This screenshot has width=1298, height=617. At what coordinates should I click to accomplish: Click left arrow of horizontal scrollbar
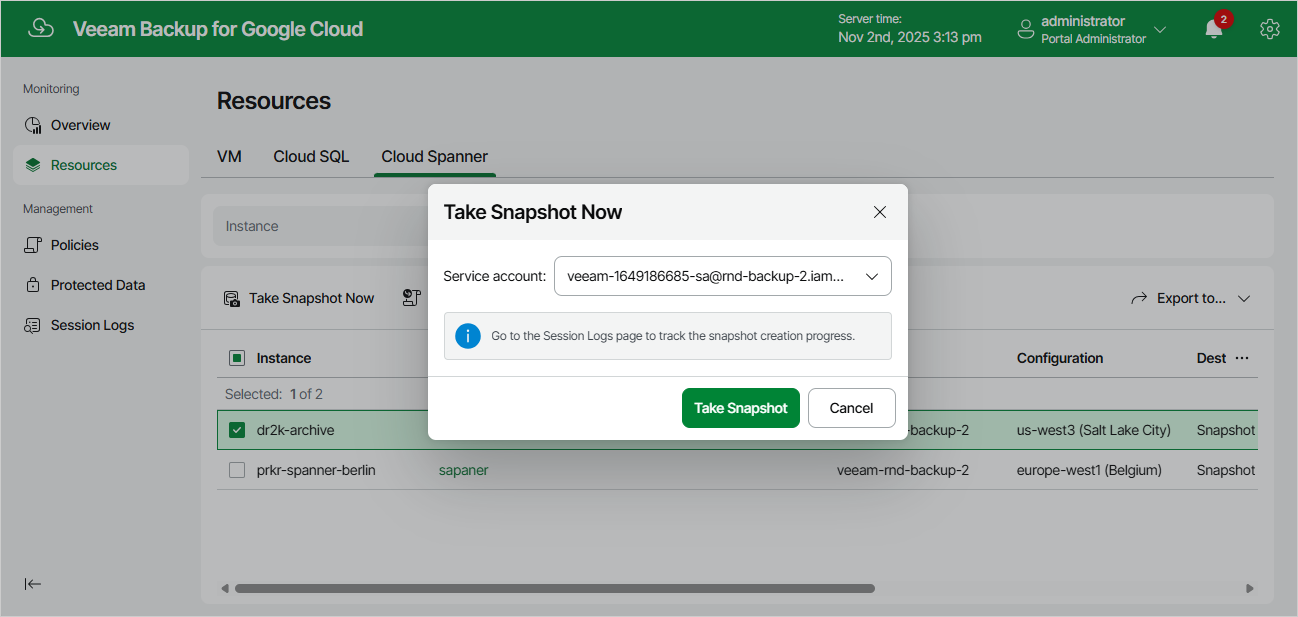225,588
